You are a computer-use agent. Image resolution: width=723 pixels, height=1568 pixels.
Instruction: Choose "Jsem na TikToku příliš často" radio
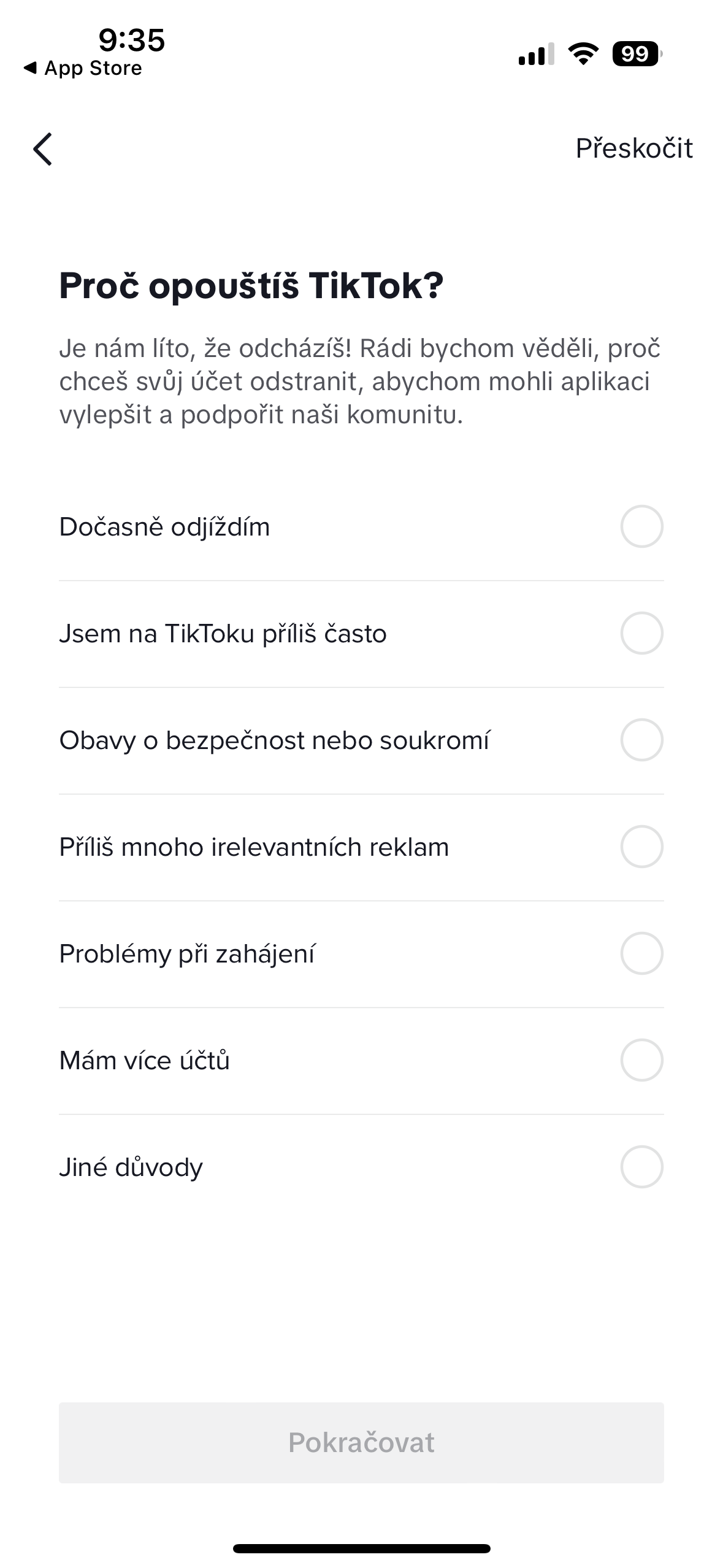641,633
